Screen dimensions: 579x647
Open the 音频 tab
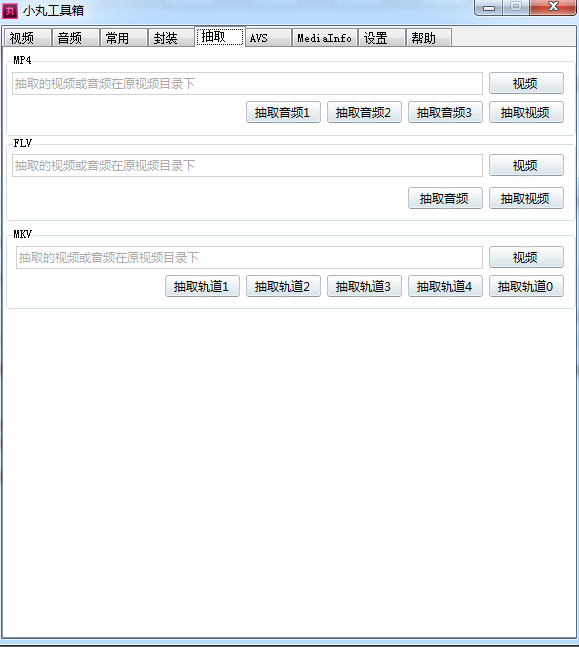click(76, 38)
